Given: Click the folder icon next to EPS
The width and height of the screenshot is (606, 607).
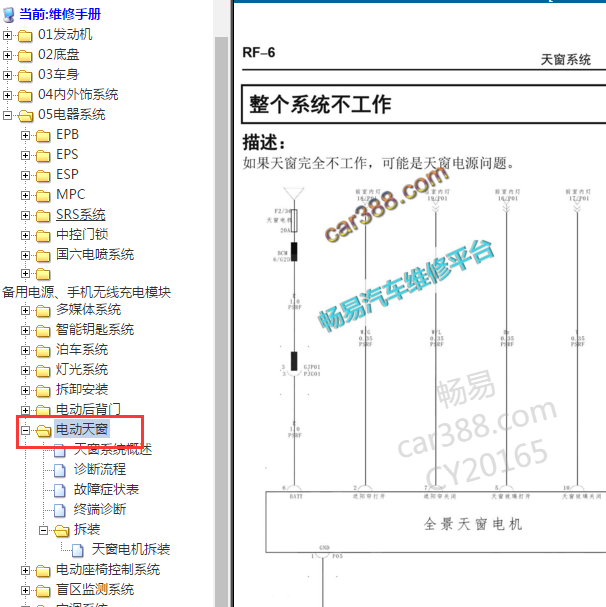Looking at the screenshot, I should 43,156.
